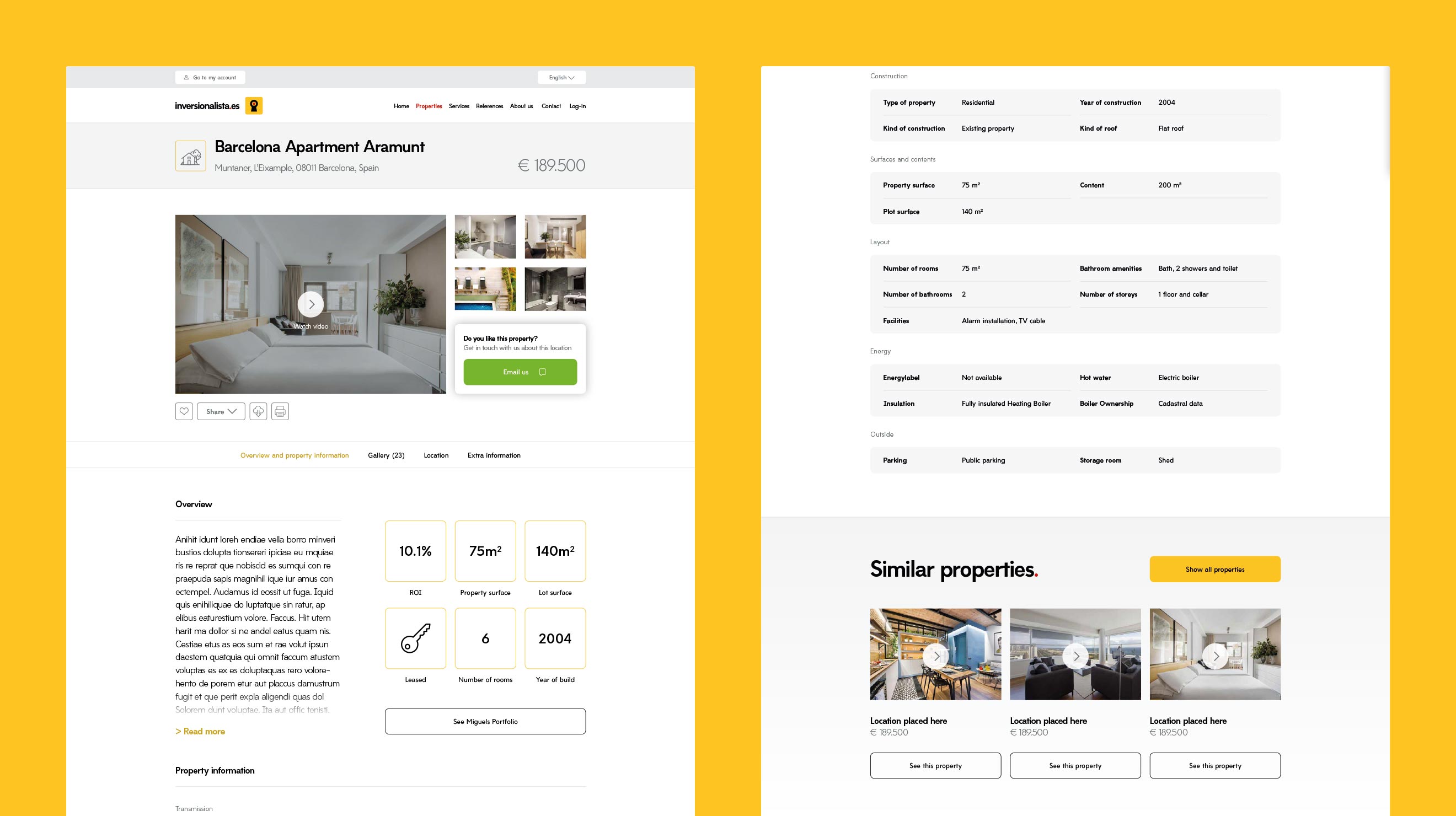Viewport: 1456px width, 816px height.
Task: Open the Share dropdown
Action: tap(221, 411)
